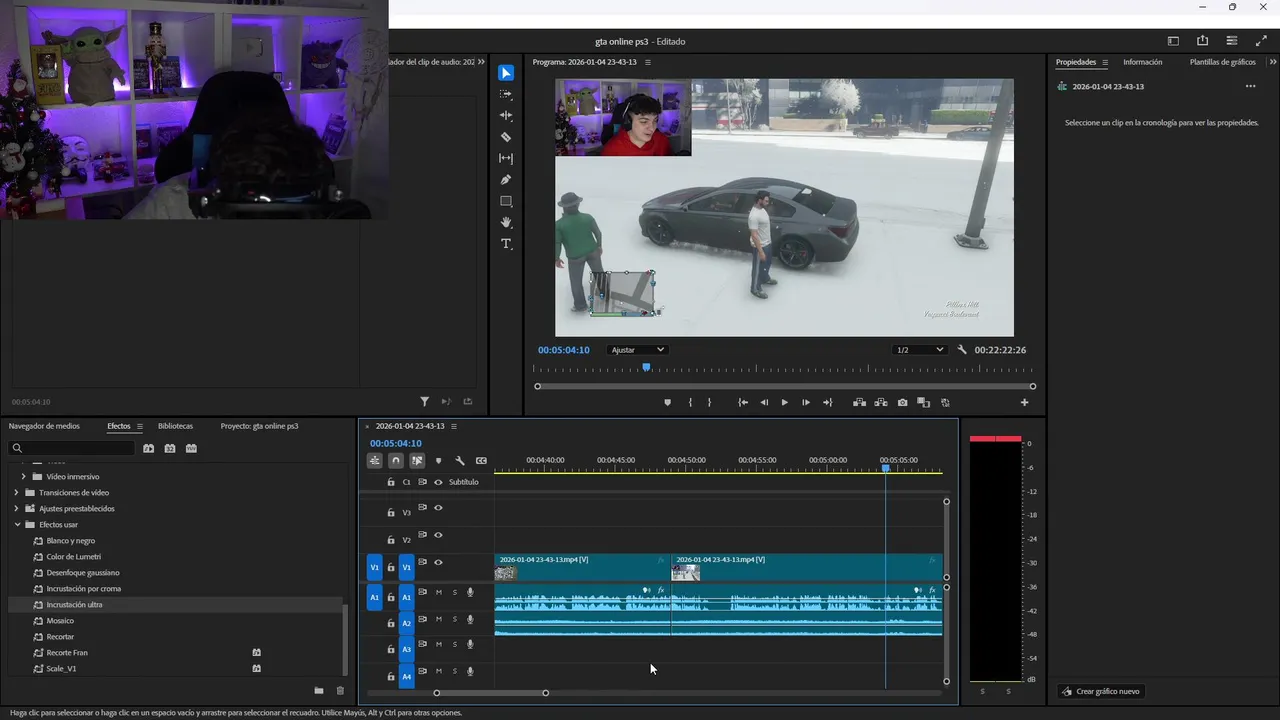Mark Out point in Program monitor
1280x720 pixels.
710,403
